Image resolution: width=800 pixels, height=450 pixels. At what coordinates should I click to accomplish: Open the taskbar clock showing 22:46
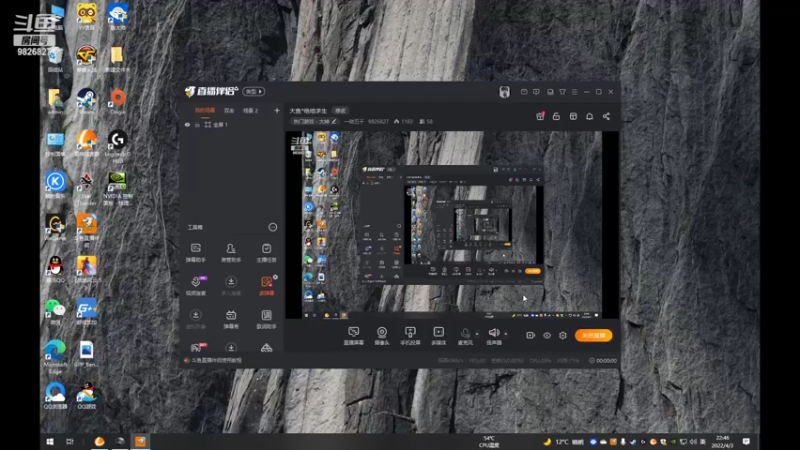722,441
